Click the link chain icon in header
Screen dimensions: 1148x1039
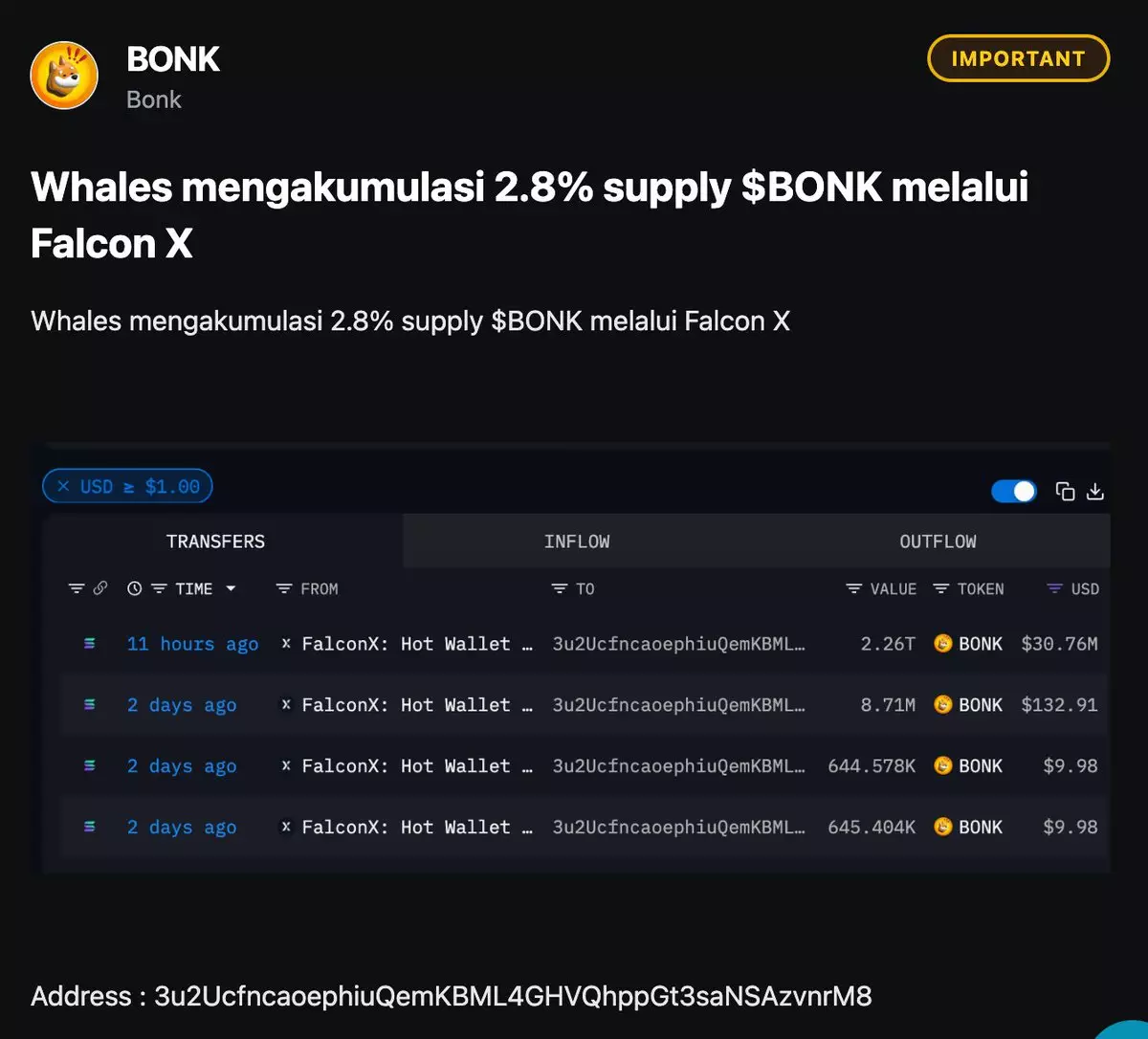tap(100, 589)
